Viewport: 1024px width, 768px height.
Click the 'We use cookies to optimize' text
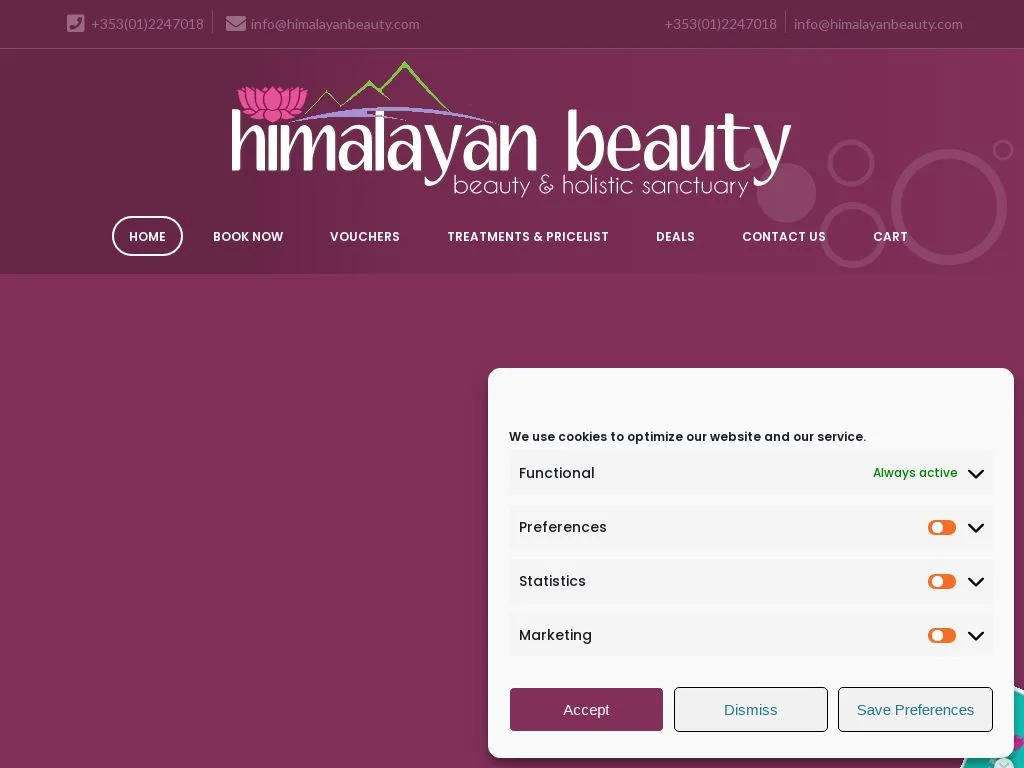(687, 437)
